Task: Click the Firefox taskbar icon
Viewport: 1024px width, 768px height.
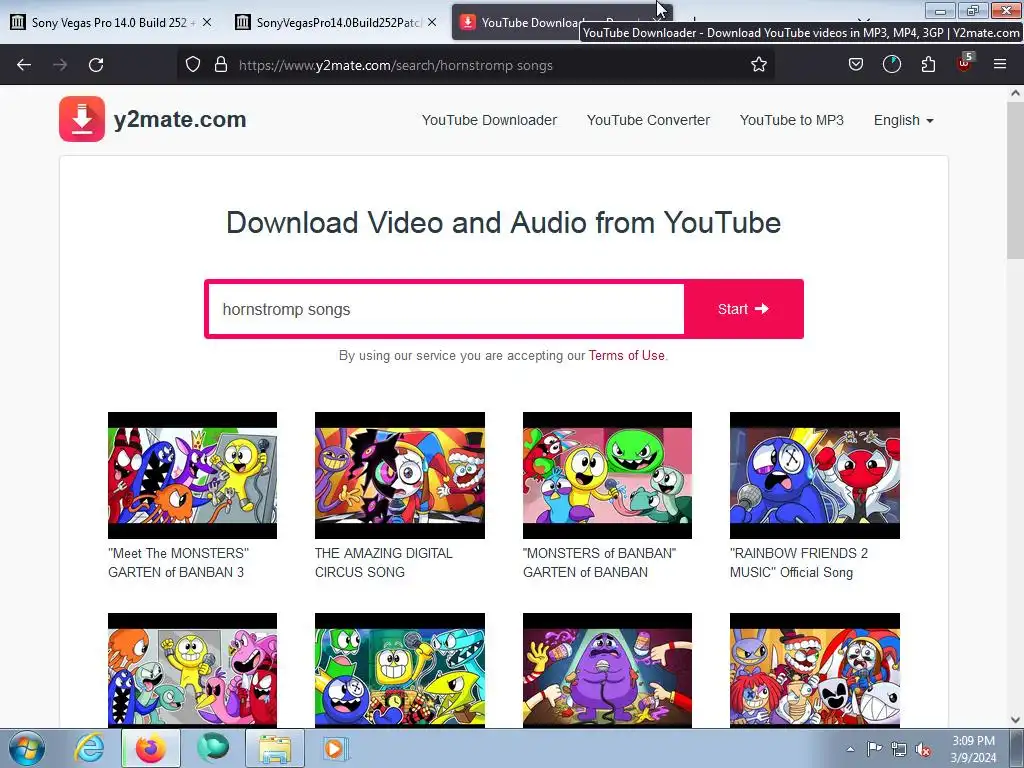Action: (151, 748)
